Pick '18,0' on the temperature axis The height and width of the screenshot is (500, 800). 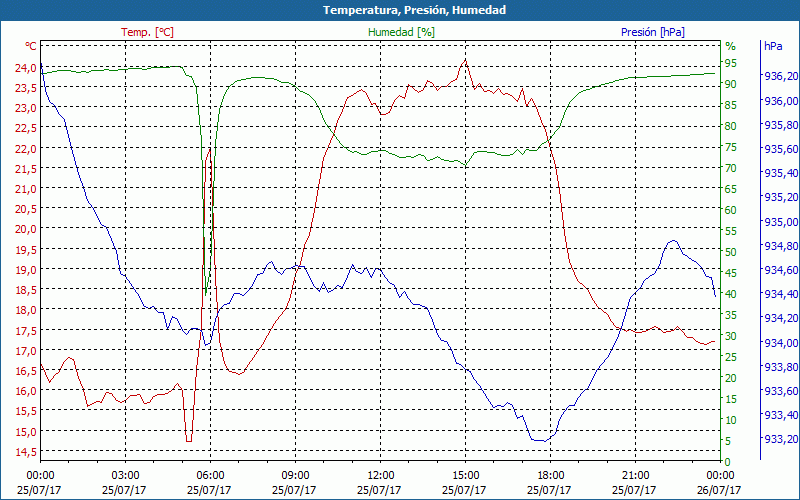pyautogui.click(x=26, y=310)
